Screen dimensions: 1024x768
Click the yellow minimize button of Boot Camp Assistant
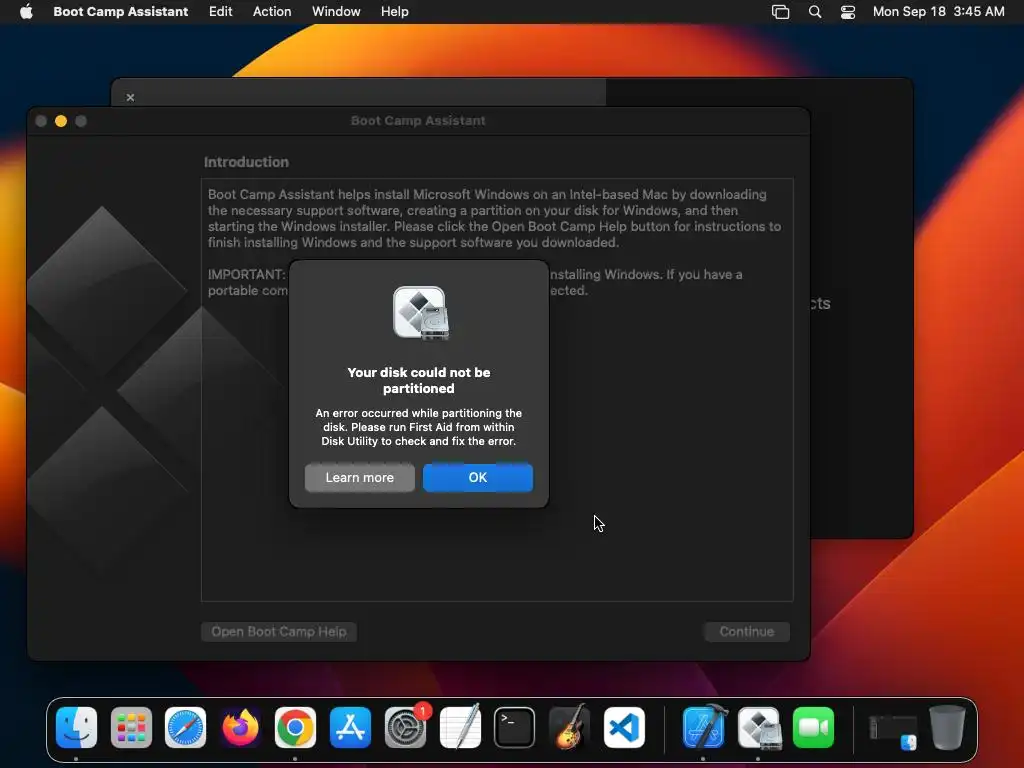pos(61,121)
